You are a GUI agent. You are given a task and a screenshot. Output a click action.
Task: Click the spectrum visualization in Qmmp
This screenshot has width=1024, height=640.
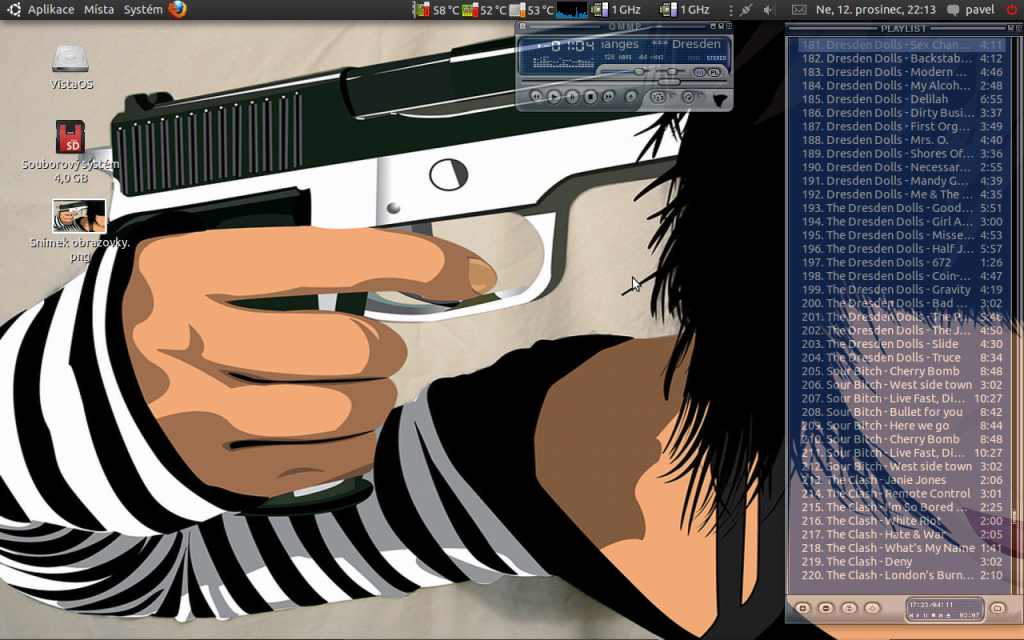pyautogui.click(x=564, y=62)
